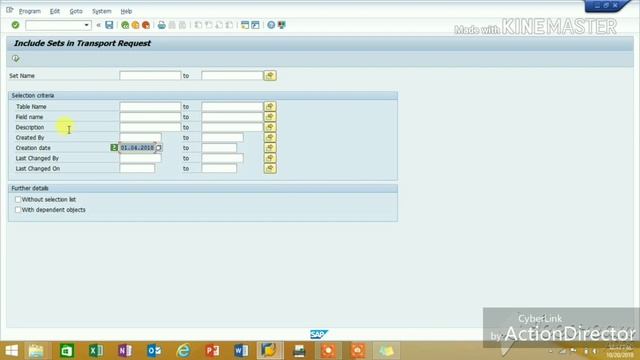Screen dimensions: 640x360
Task: Open multiple selection for Field name
Action: click(270, 117)
